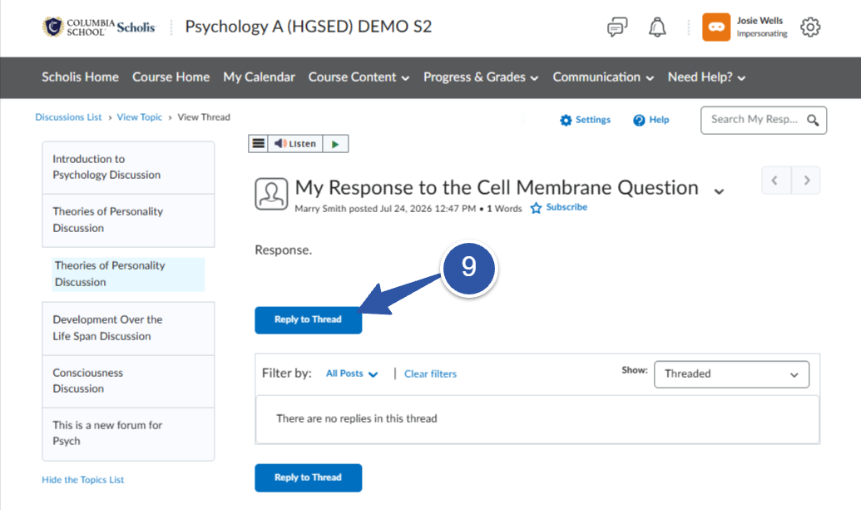Expand the thread title actions chevron

click(719, 192)
